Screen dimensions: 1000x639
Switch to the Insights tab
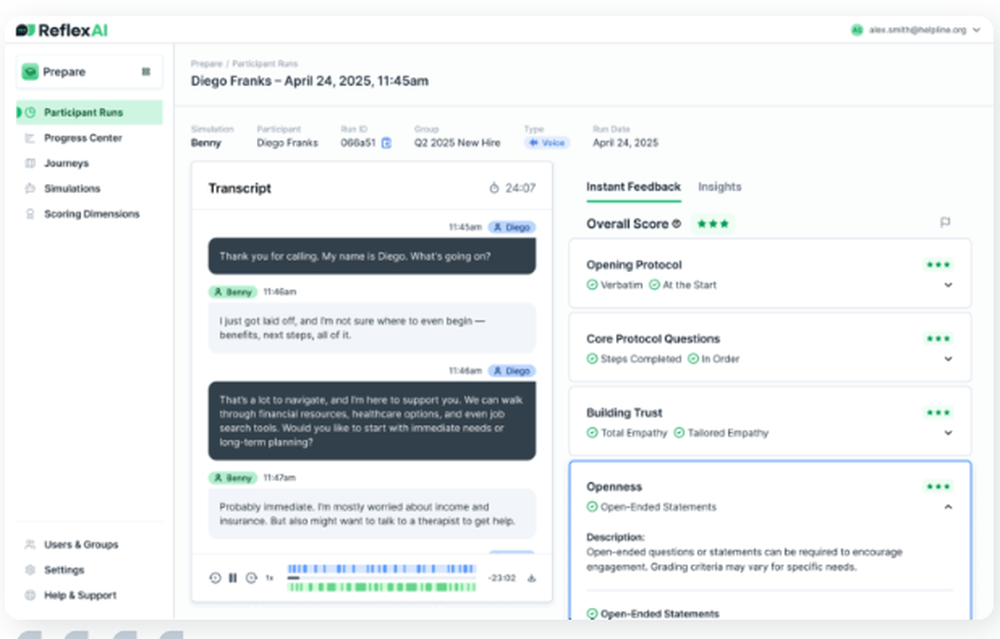tap(719, 187)
